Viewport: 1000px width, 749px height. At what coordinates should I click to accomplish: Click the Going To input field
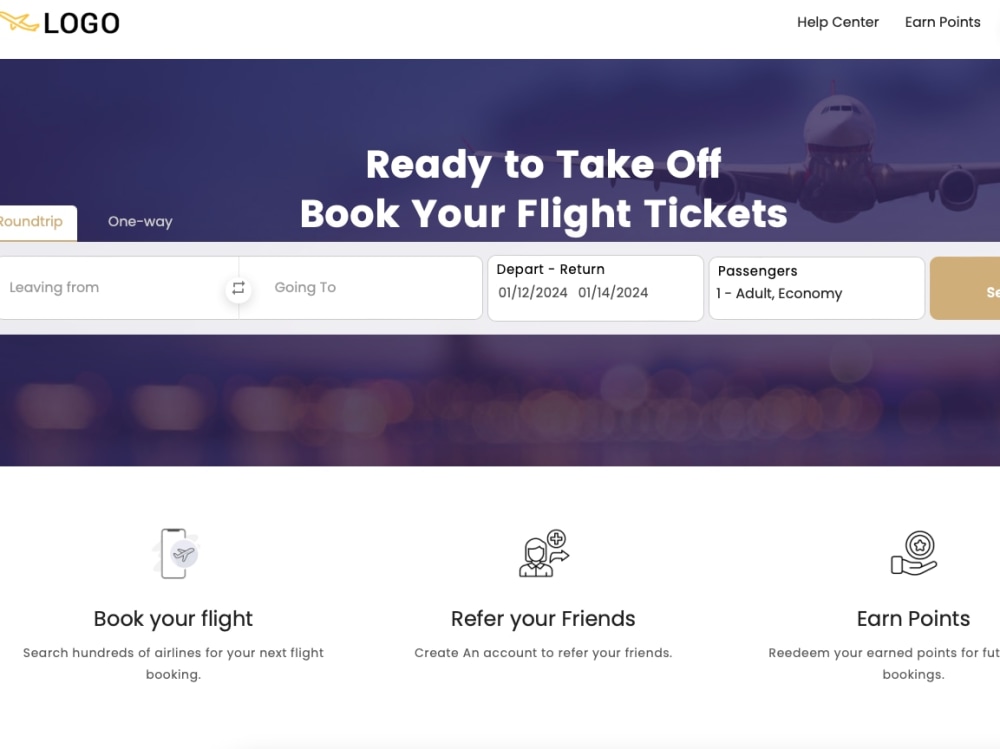(350, 287)
